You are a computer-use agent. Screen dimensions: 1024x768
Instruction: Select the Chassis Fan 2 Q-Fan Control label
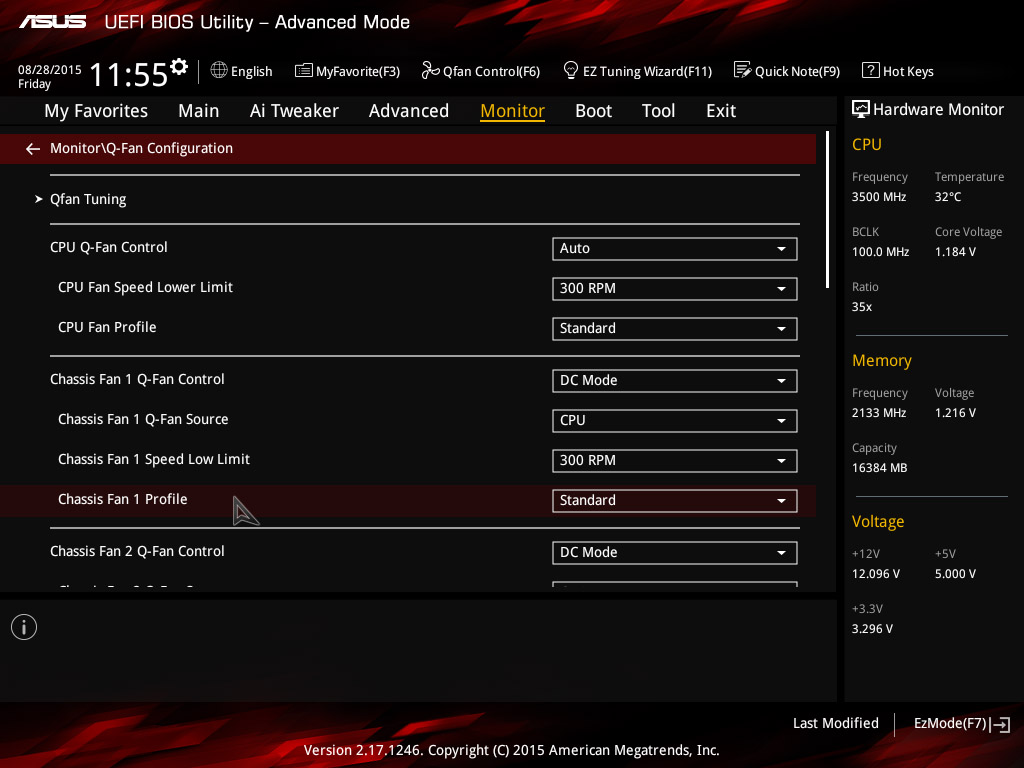(137, 552)
